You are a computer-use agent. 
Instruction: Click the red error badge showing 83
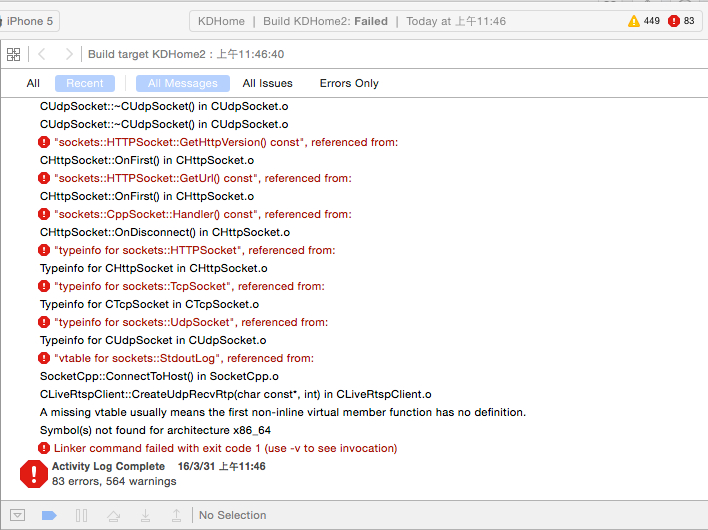(674, 21)
